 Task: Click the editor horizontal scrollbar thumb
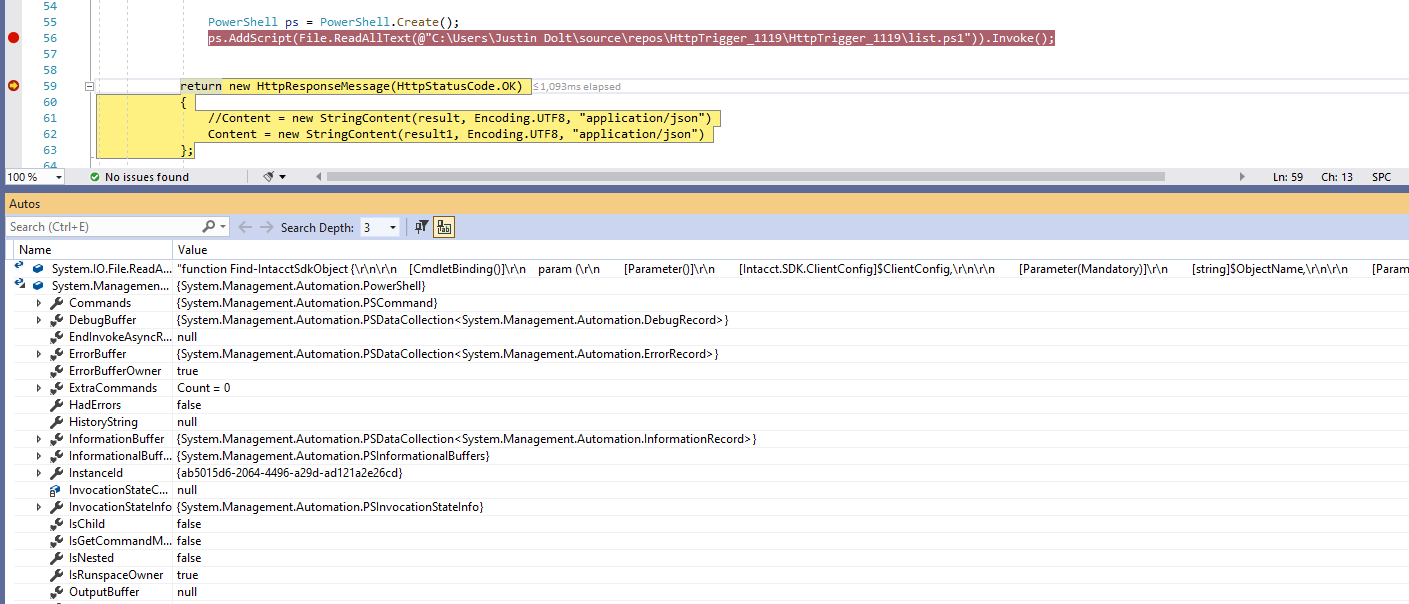pos(746,177)
